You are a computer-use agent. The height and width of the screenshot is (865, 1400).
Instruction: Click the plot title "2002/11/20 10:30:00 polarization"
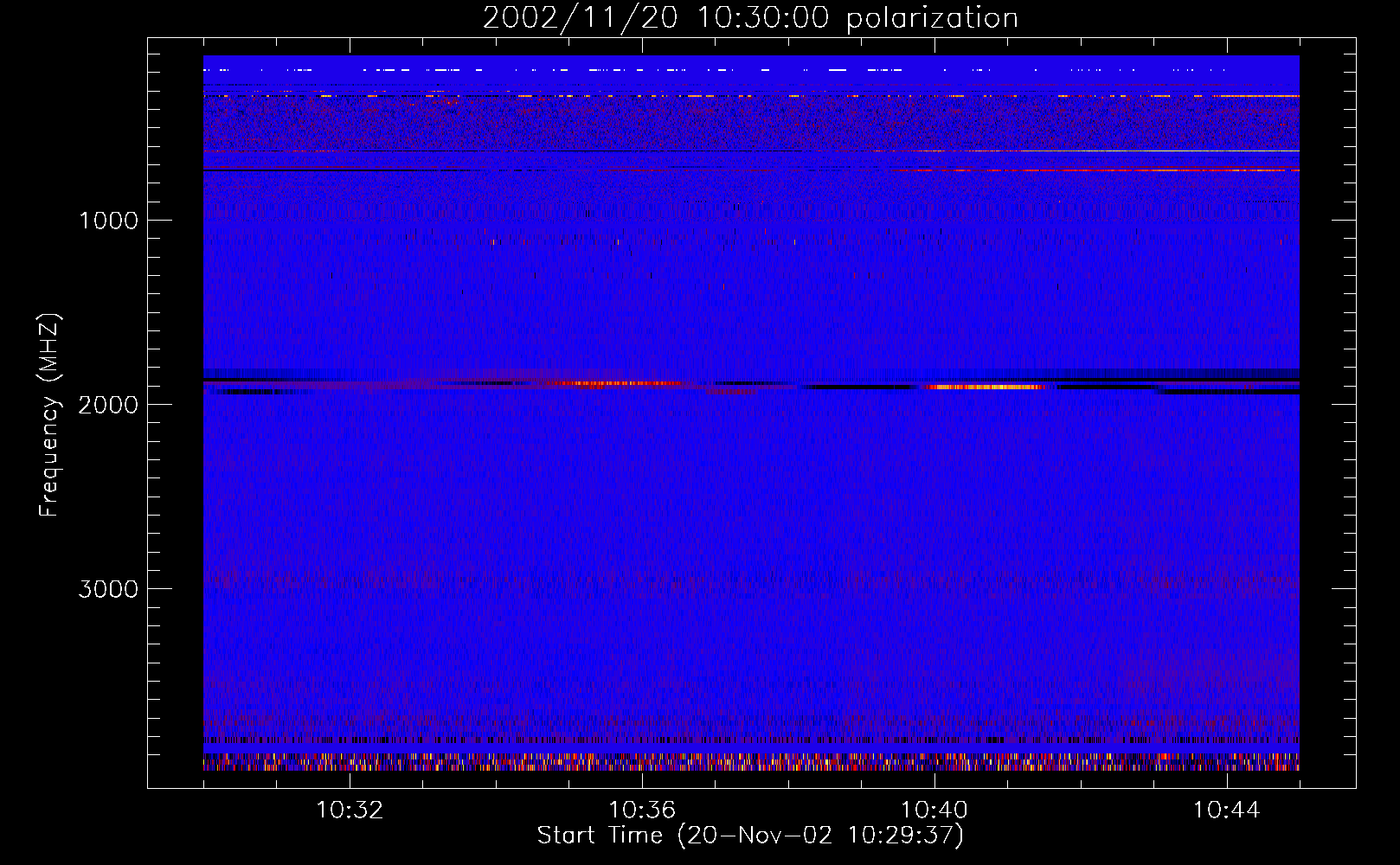coord(750,17)
